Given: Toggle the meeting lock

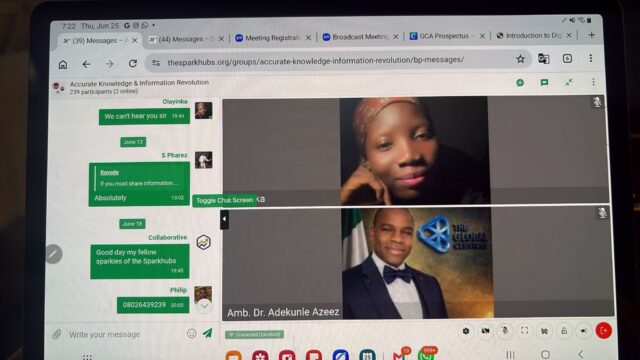Looking at the screenshot, I should click(x=564, y=331).
